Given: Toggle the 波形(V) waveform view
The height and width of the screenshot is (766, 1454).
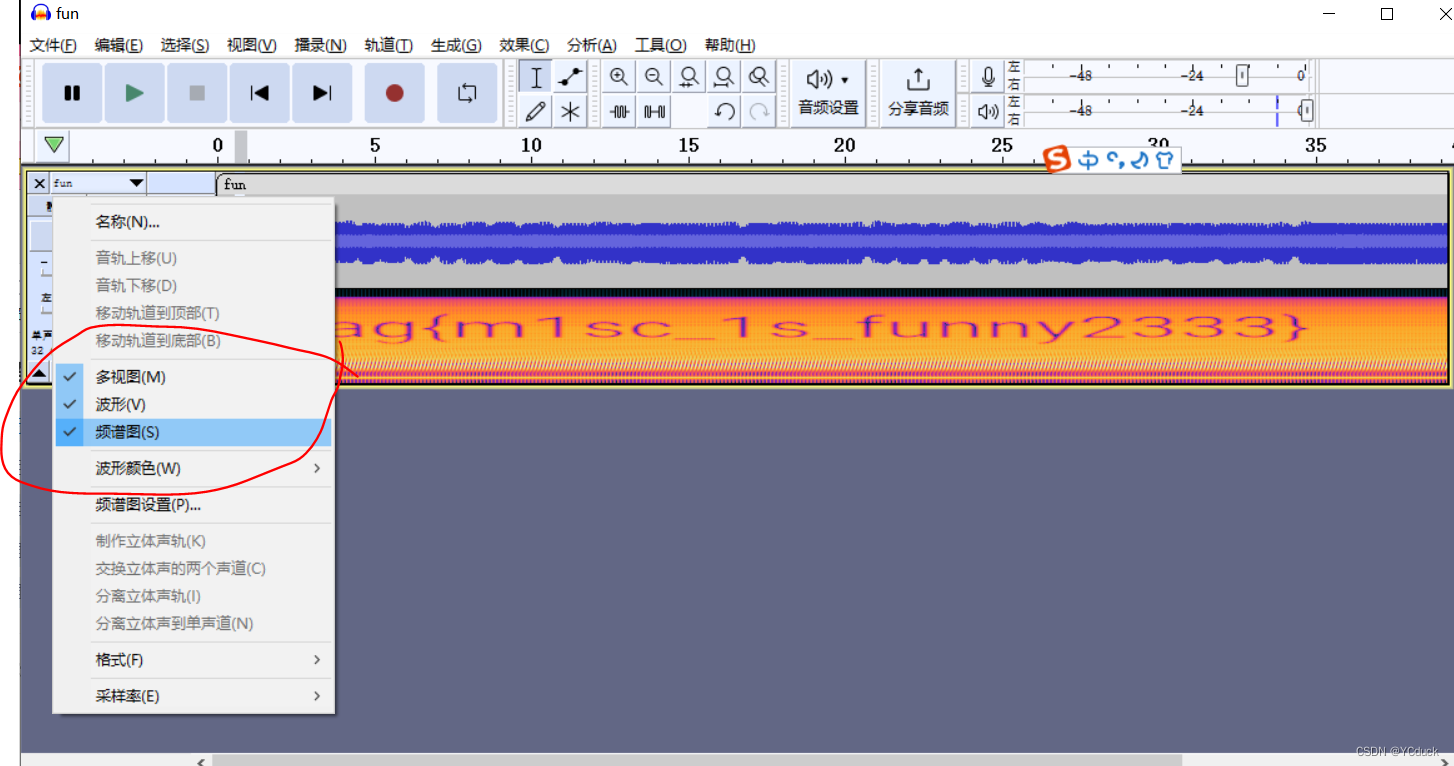Looking at the screenshot, I should pos(120,405).
